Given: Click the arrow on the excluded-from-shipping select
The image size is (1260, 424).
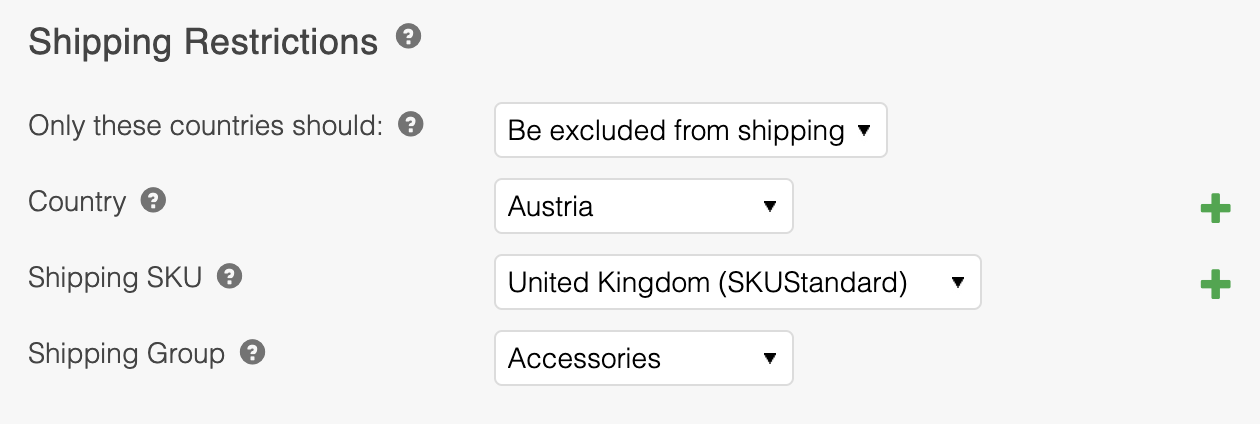Looking at the screenshot, I should [864, 130].
